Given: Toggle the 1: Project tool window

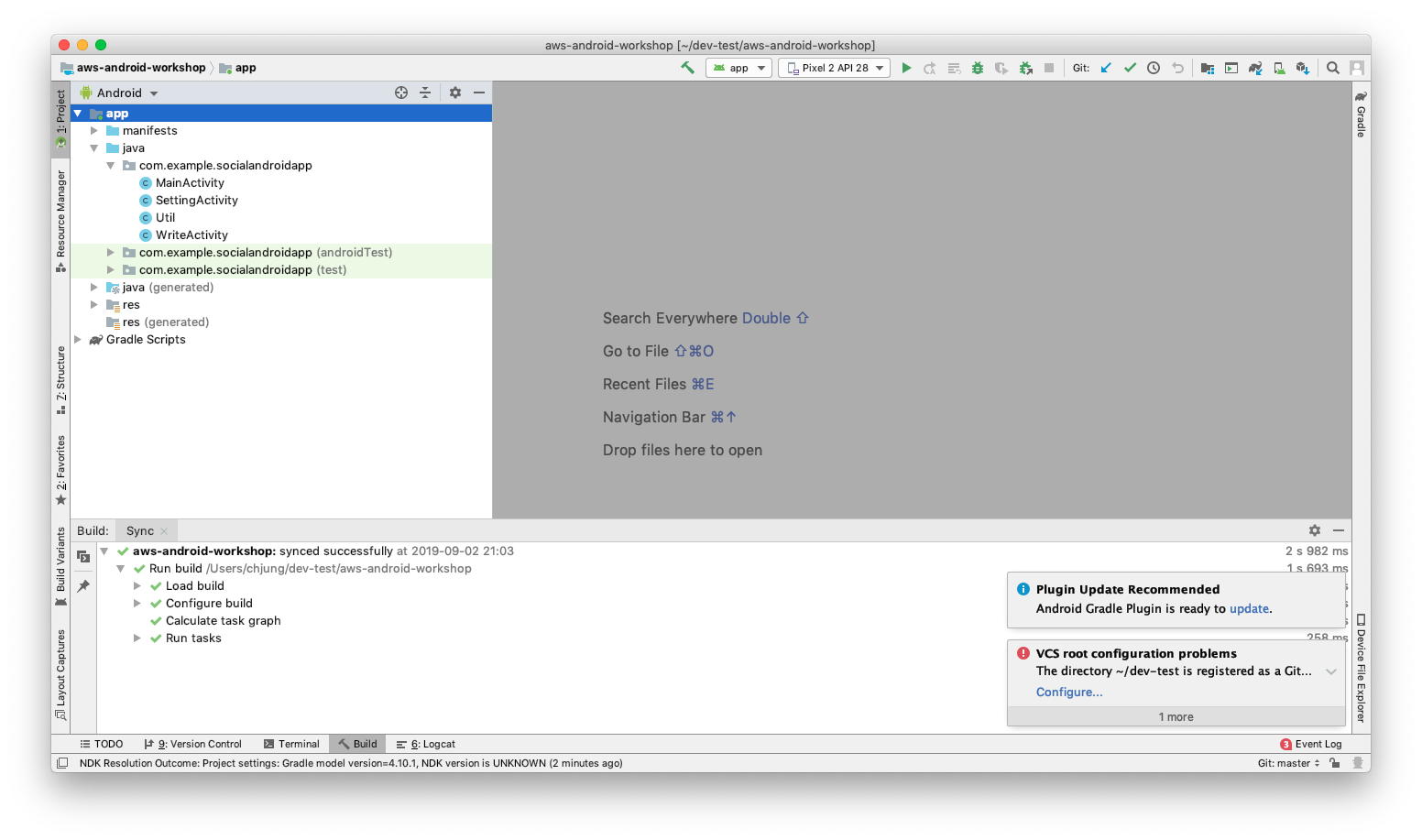Looking at the screenshot, I should coord(61,119).
